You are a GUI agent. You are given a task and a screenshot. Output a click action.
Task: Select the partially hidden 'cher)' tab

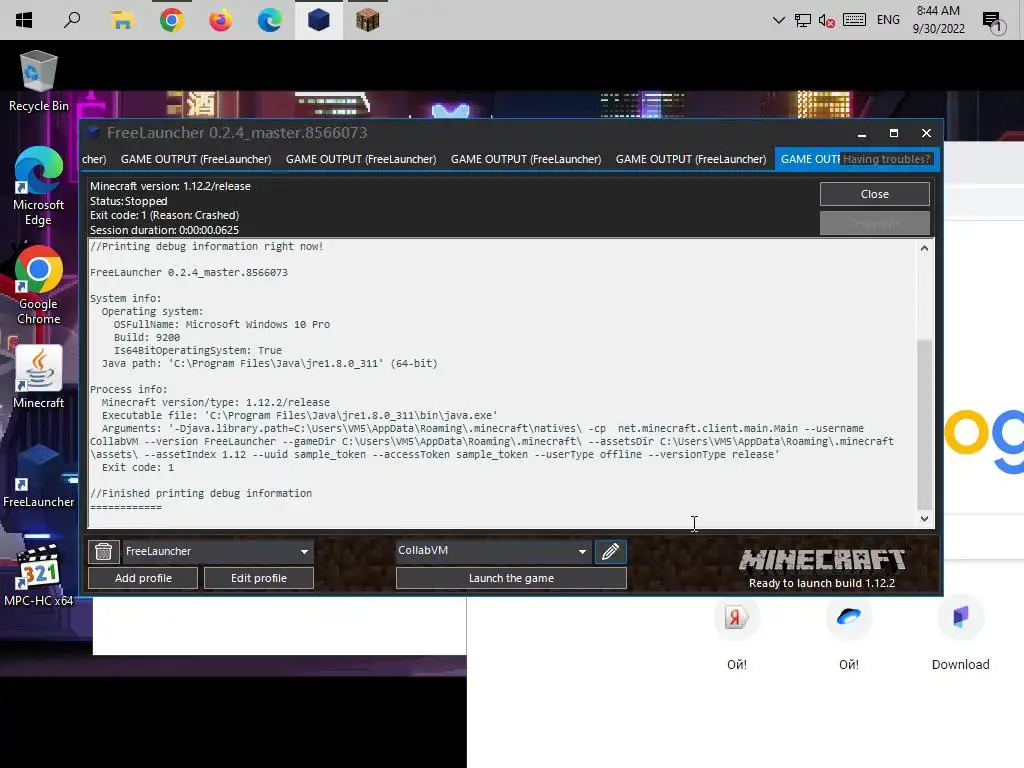pyautogui.click(x=95, y=159)
